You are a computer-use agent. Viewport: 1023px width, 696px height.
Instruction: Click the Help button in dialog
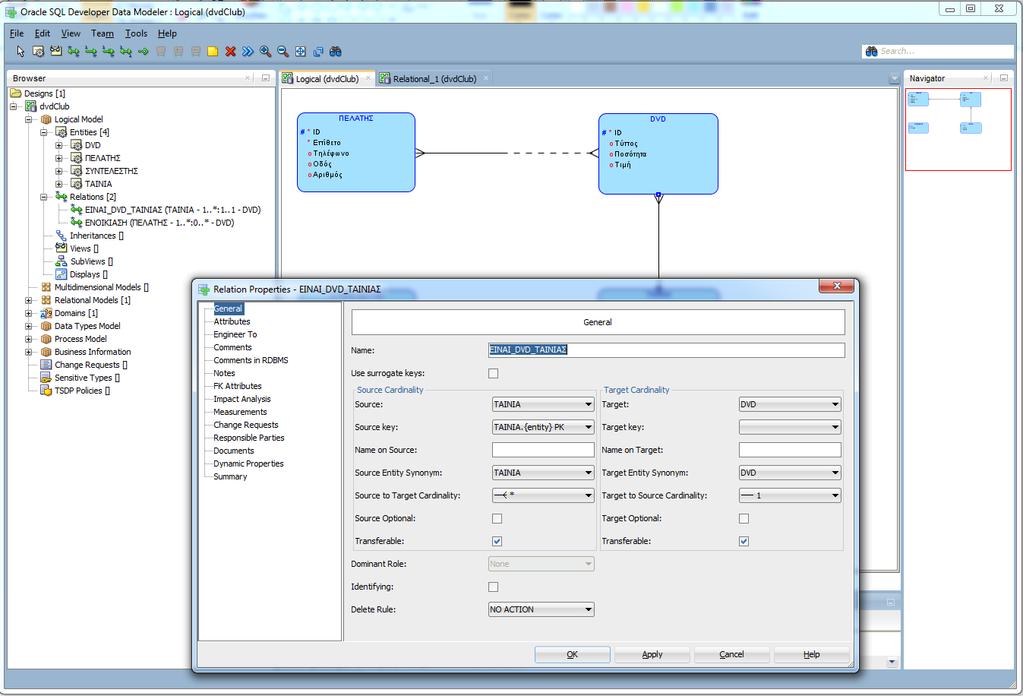click(x=812, y=654)
